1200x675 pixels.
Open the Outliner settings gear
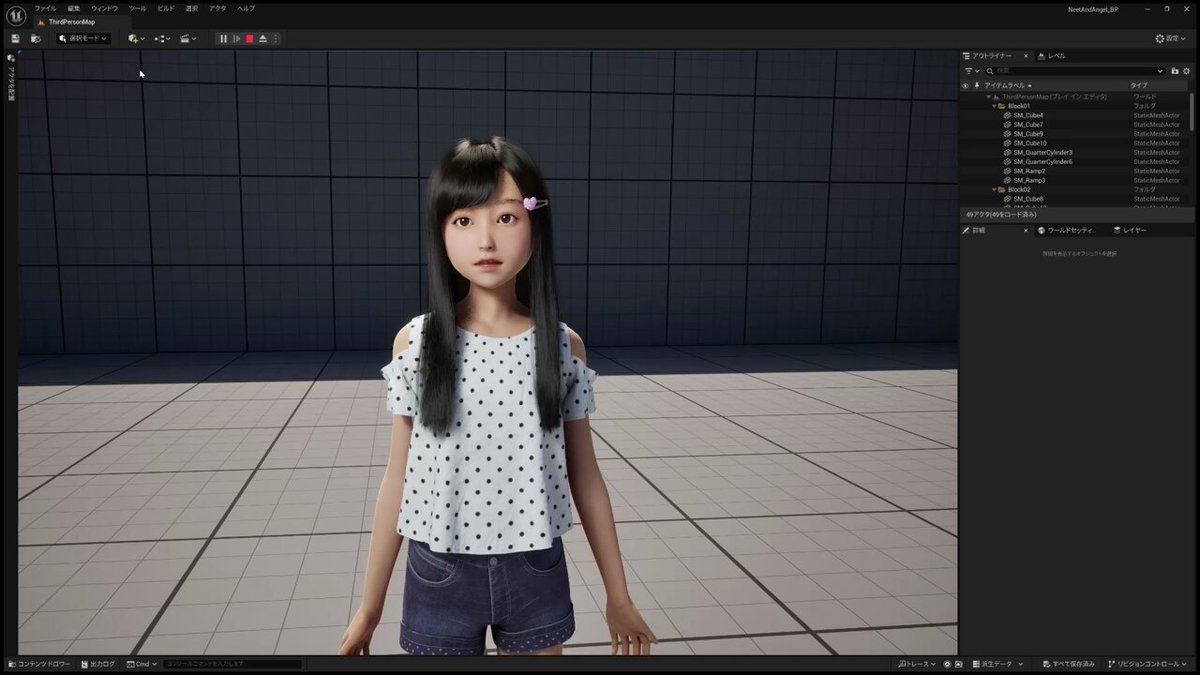click(x=1187, y=71)
